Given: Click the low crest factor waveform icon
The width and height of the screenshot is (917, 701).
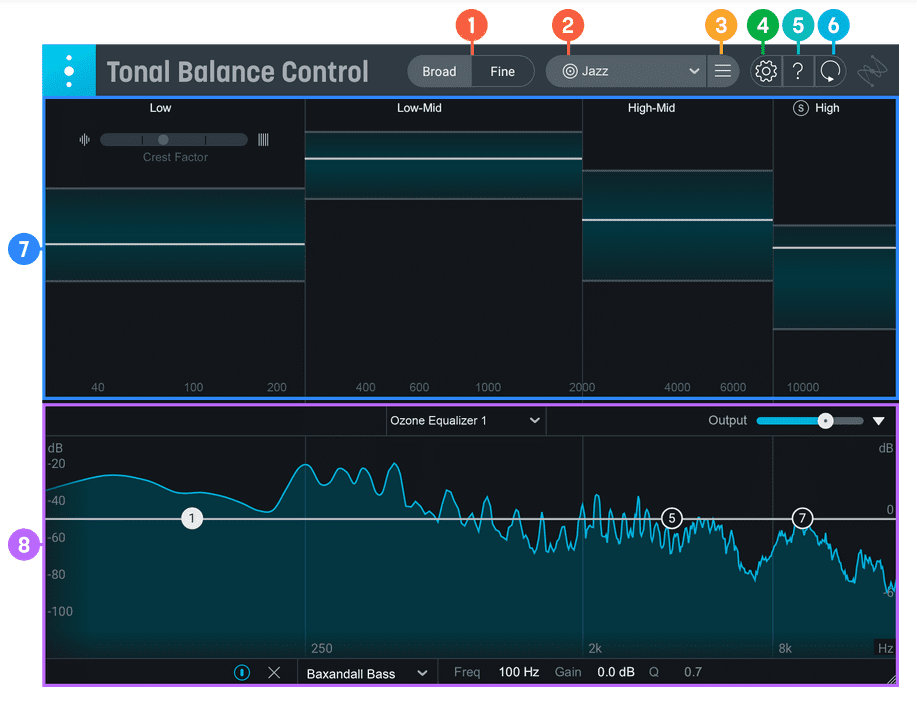Looking at the screenshot, I should (85, 140).
